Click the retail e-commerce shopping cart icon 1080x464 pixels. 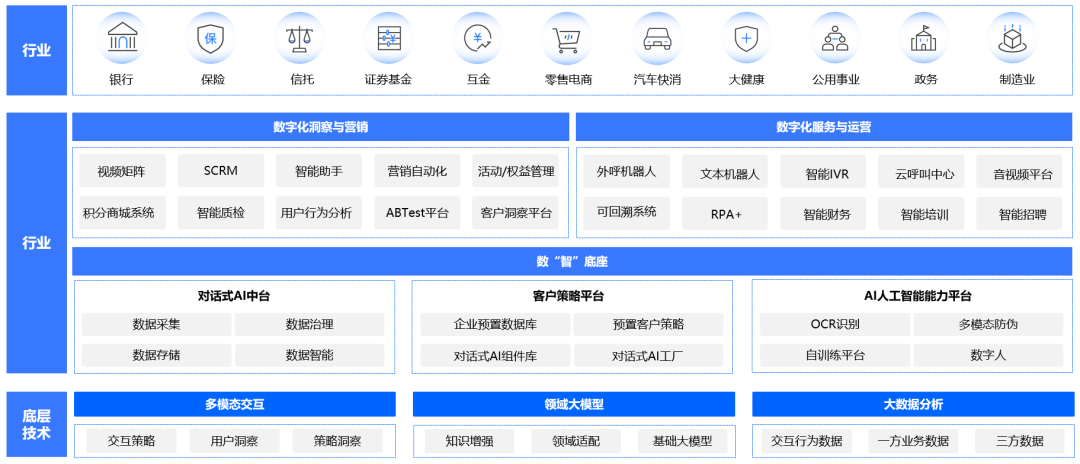[567, 39]
